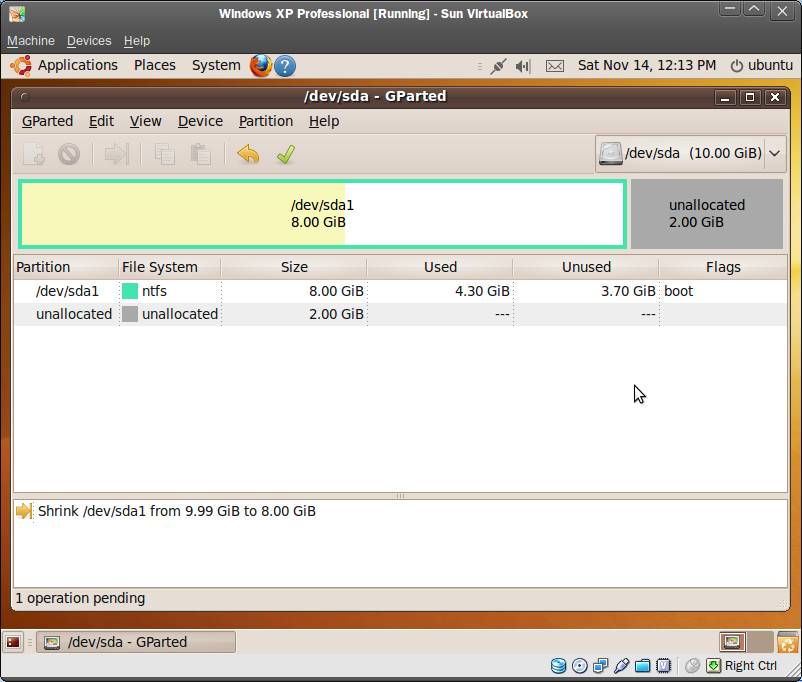Image resolution: width=802 pixels, height=682 pixels.
Task: Minimize the GParted window
Action: tap(725, 97)
